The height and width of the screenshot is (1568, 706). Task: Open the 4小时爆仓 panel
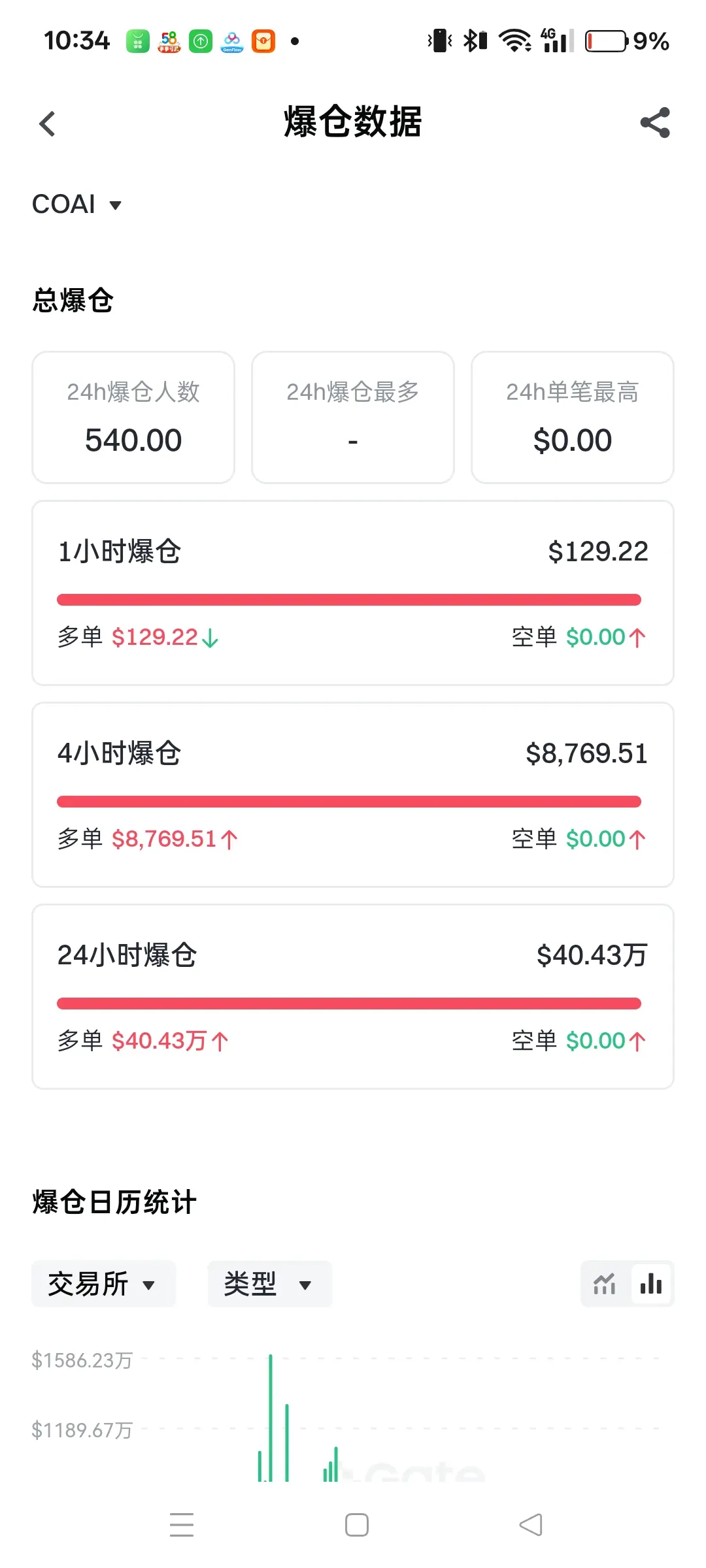point(353,795)
